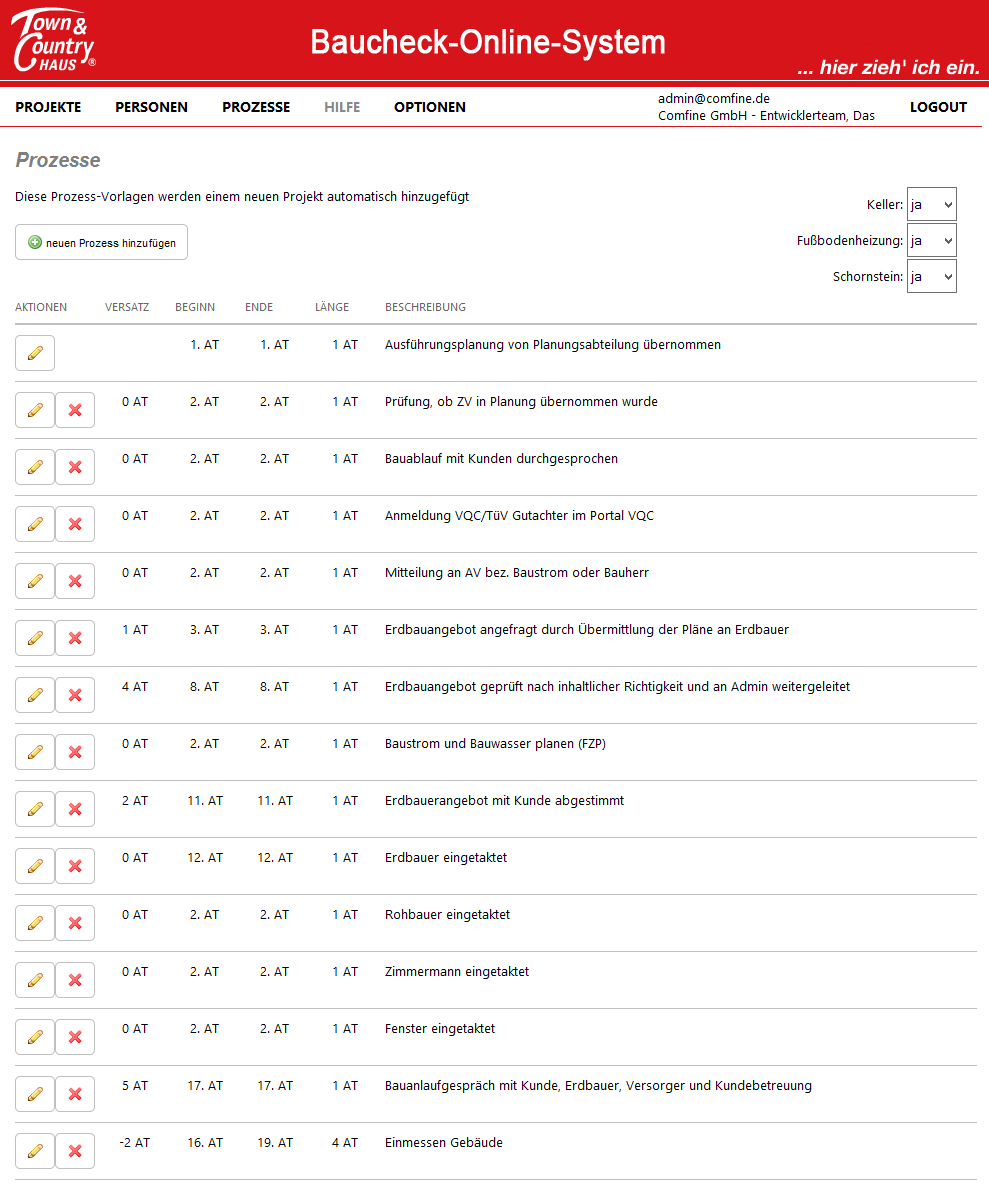Click the '-2 AT' Versatz value
The height and width of the screenshot is (1185, 989).
(134, 1143)
